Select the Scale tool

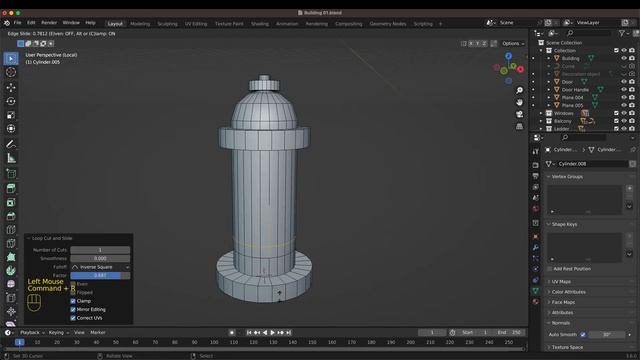pos(11,115)
